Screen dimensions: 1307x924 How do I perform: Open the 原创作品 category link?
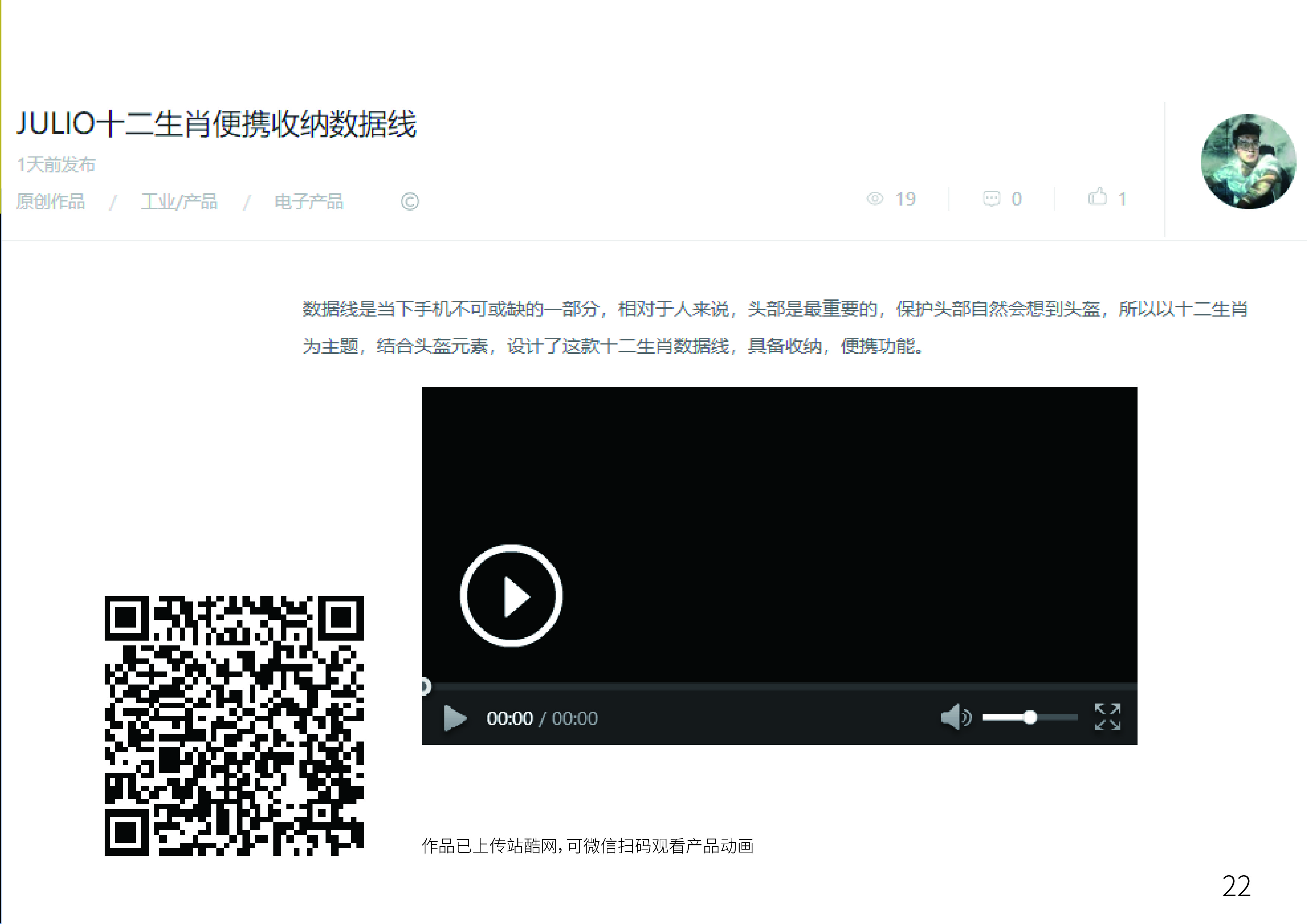(x=51, y=201)
